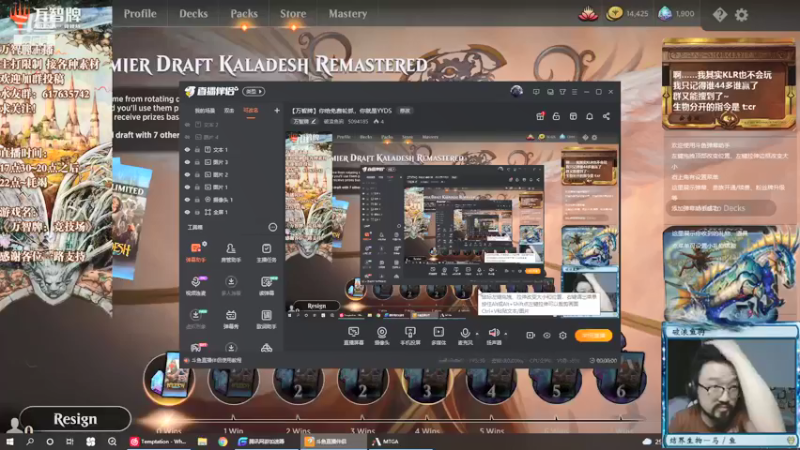Add mobile screen-cast source
This screenshot has width=800, height=450.
pyautogui.click(x=410, y=336)
